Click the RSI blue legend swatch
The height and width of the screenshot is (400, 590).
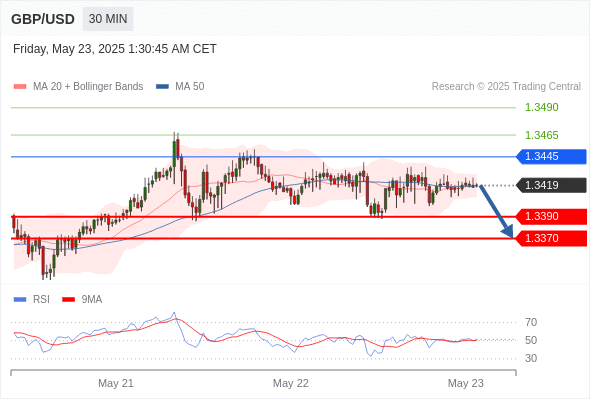pos(20,300)
